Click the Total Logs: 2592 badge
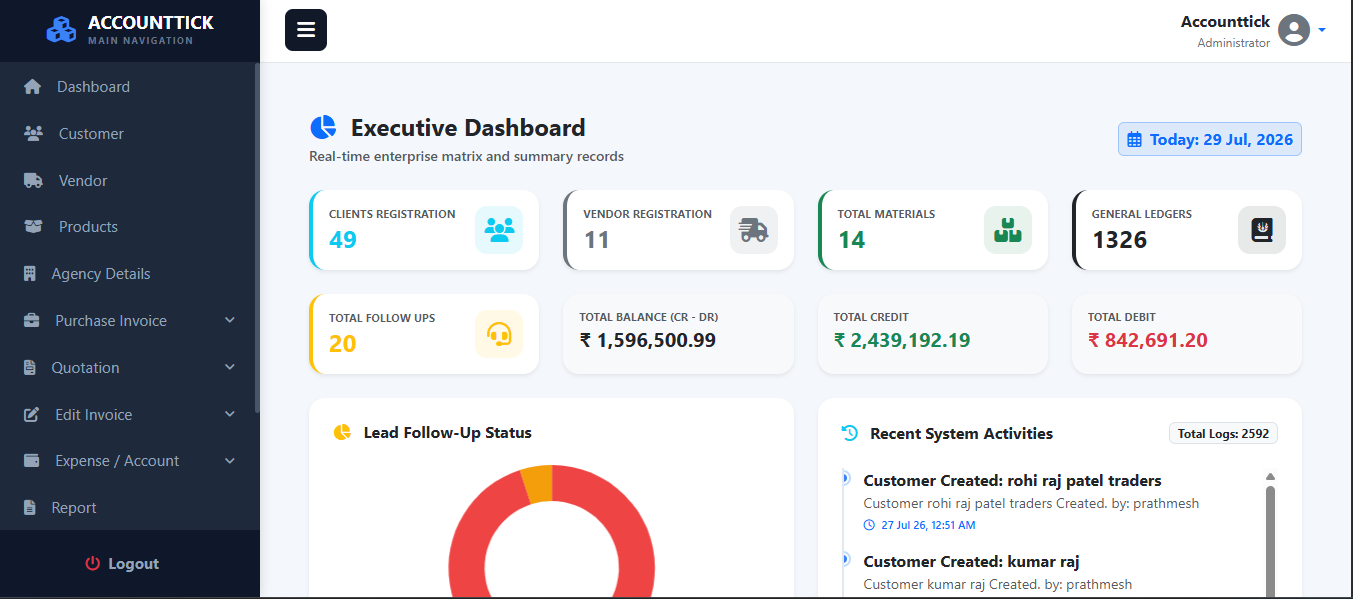Viewport: 1353px width, 599px height. click(x=1223, y=433)
